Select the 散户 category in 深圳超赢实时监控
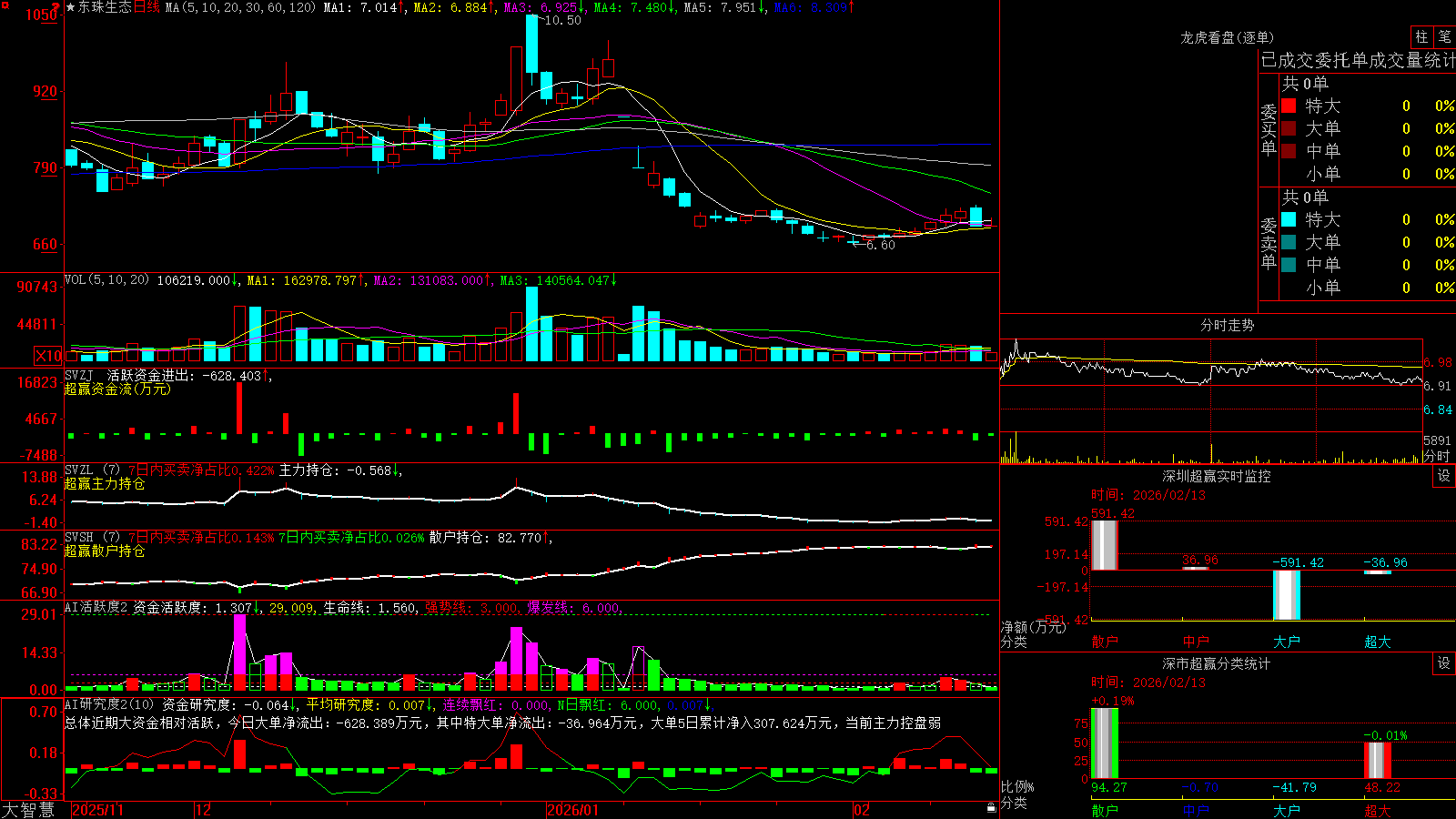This screenshot has height=819, width=1456. pyautogui.click(x=1105, y=642)
